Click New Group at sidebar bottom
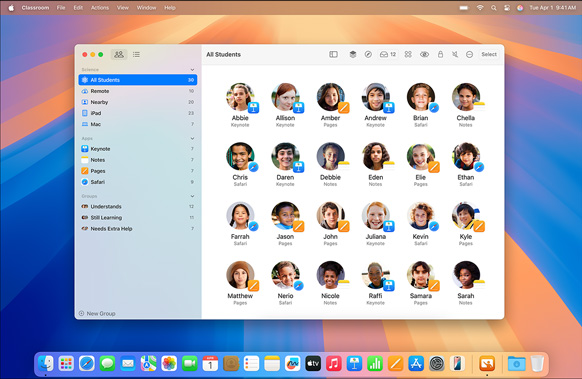582x379 pixels. [x=97, y=313]
